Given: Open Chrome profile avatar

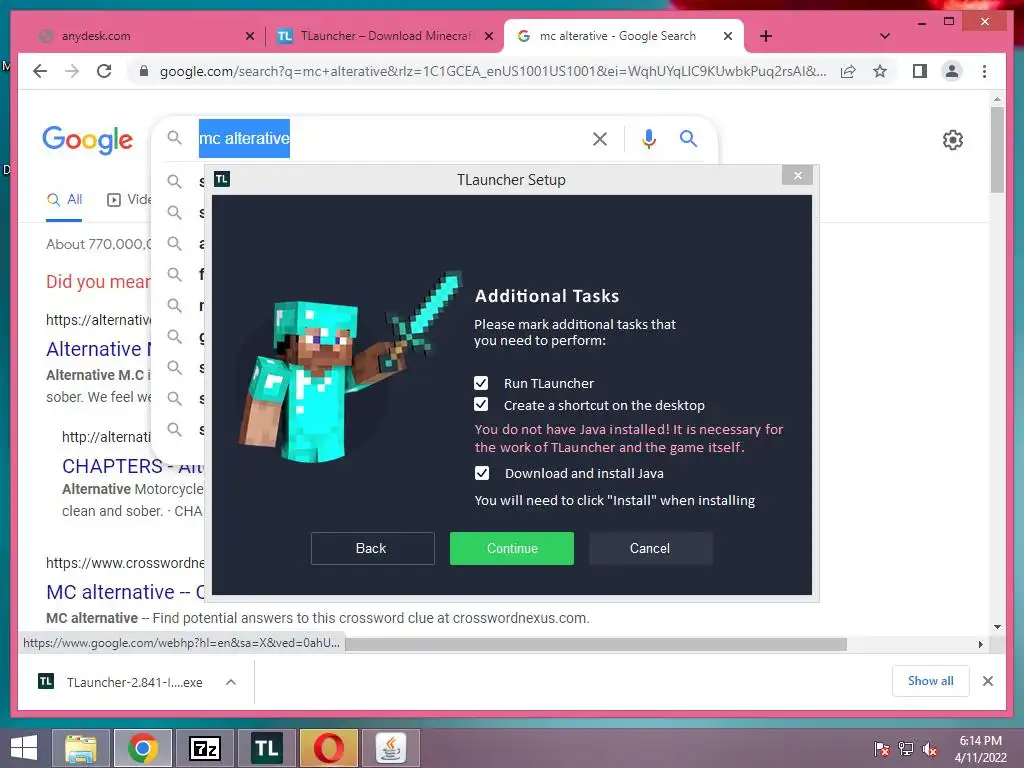Looking at the screenshot, I should (952, 71).
